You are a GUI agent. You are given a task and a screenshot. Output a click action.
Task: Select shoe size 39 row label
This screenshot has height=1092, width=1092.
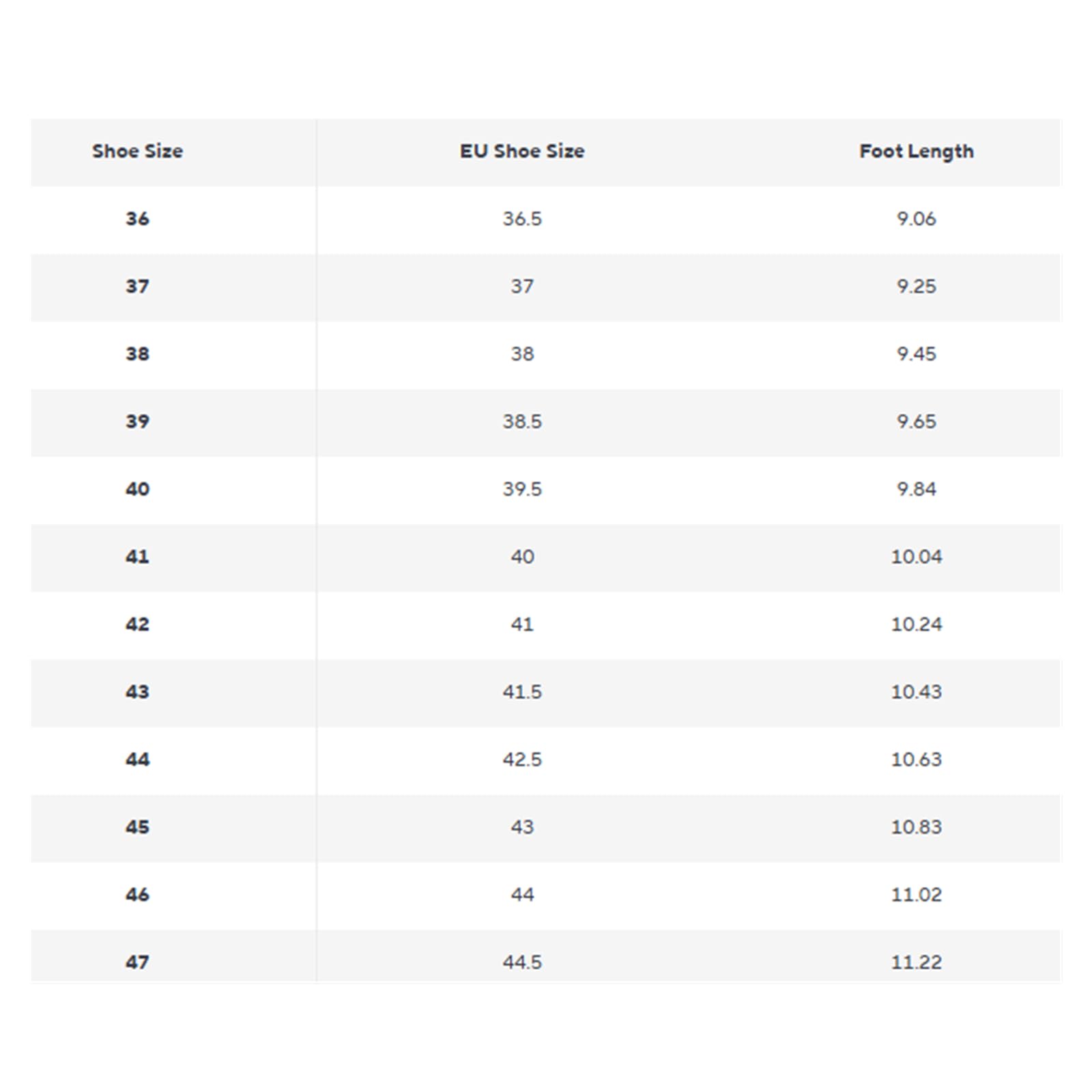[x=137, y=421]
